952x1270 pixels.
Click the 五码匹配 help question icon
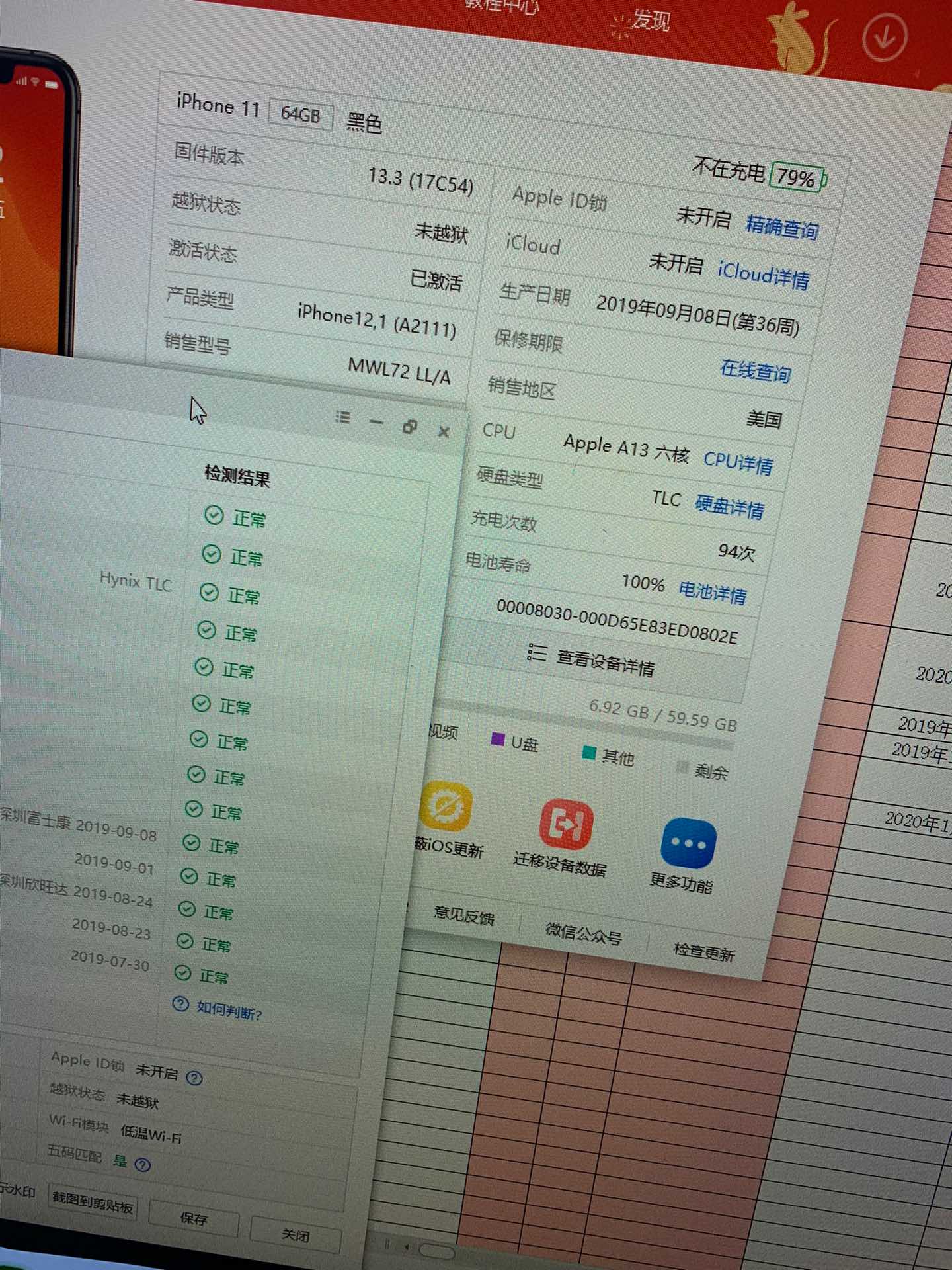pyautogui.click(x=142, y=1164)
